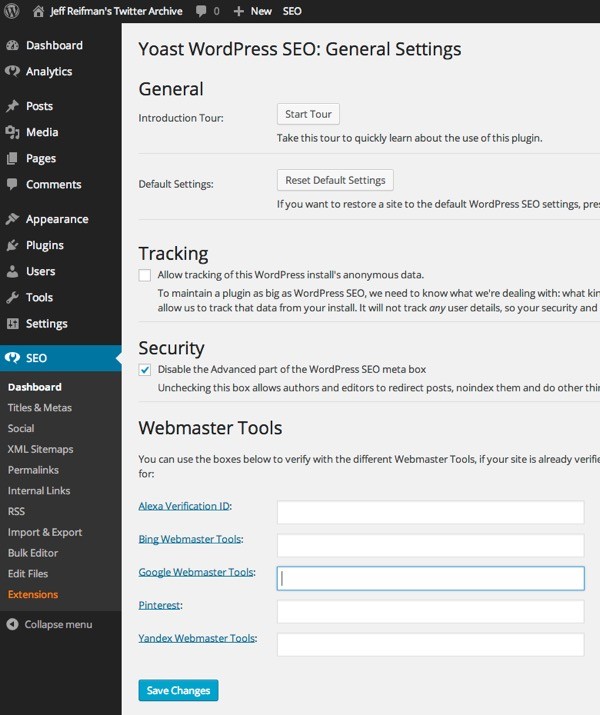Focus the Yandex Webmaster Tools input field
The image size is (600, 715).
430,645
